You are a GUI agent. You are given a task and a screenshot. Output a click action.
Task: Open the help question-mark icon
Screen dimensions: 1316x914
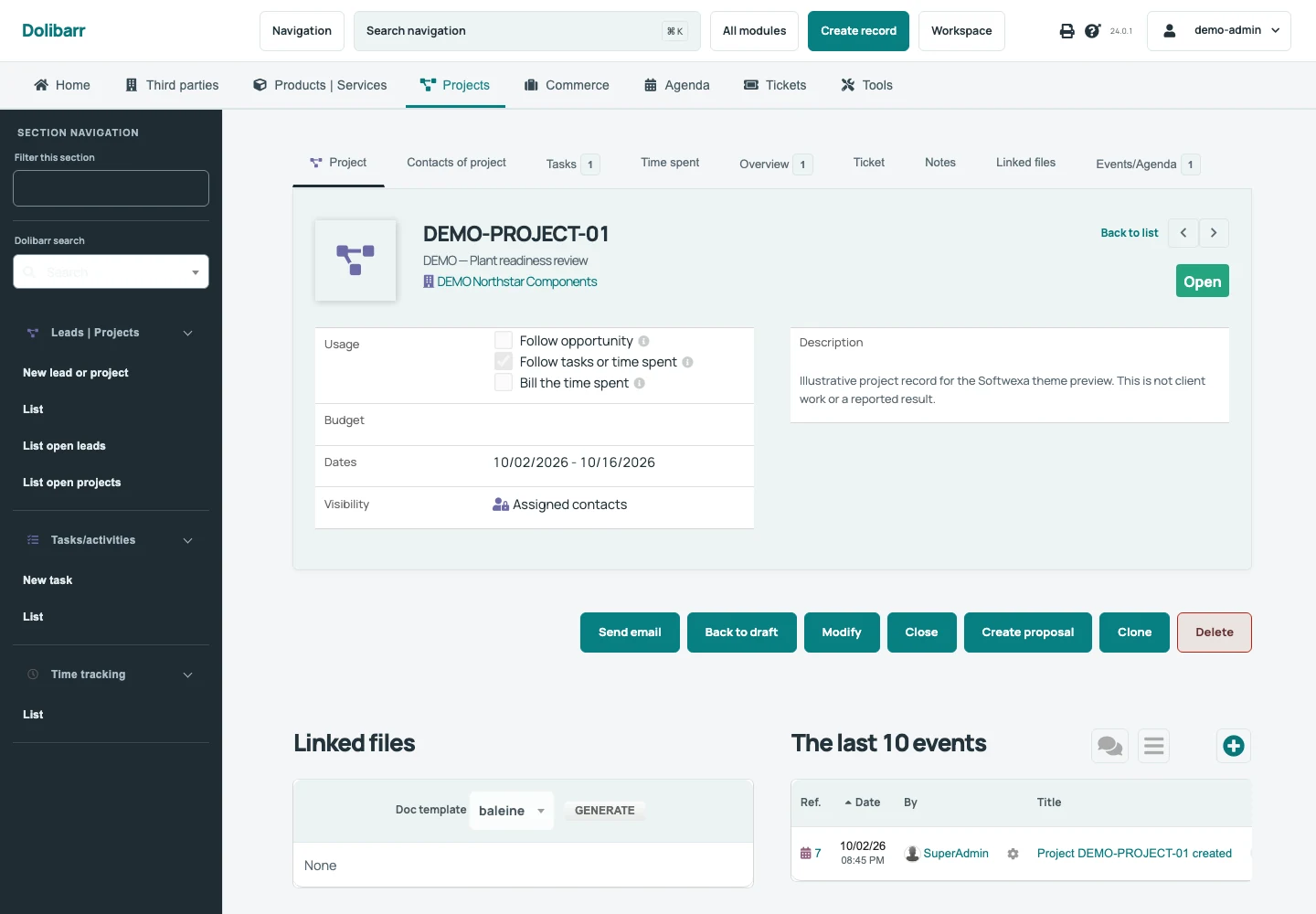point(1092,31)
